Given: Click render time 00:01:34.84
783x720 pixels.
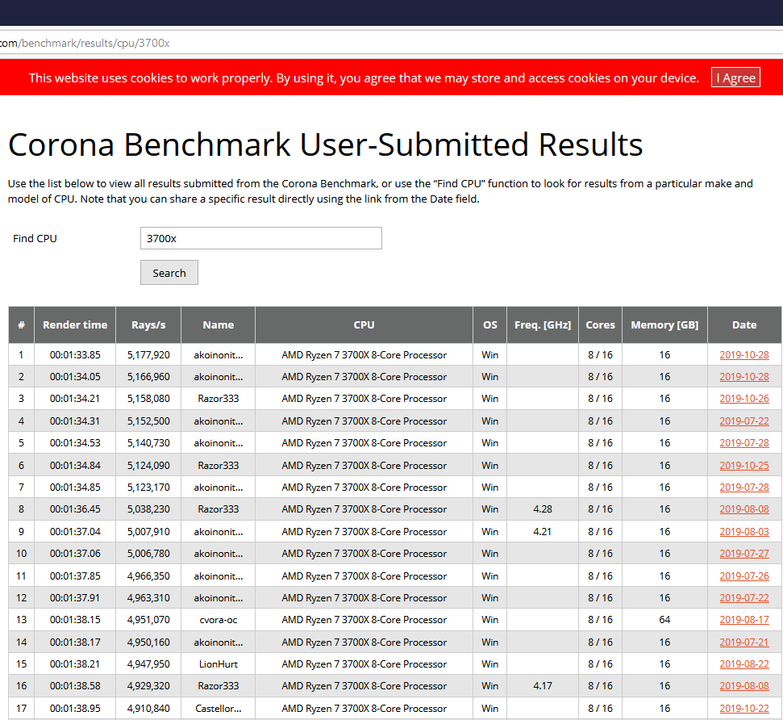Looking at the screenshot, I should 75,466.
